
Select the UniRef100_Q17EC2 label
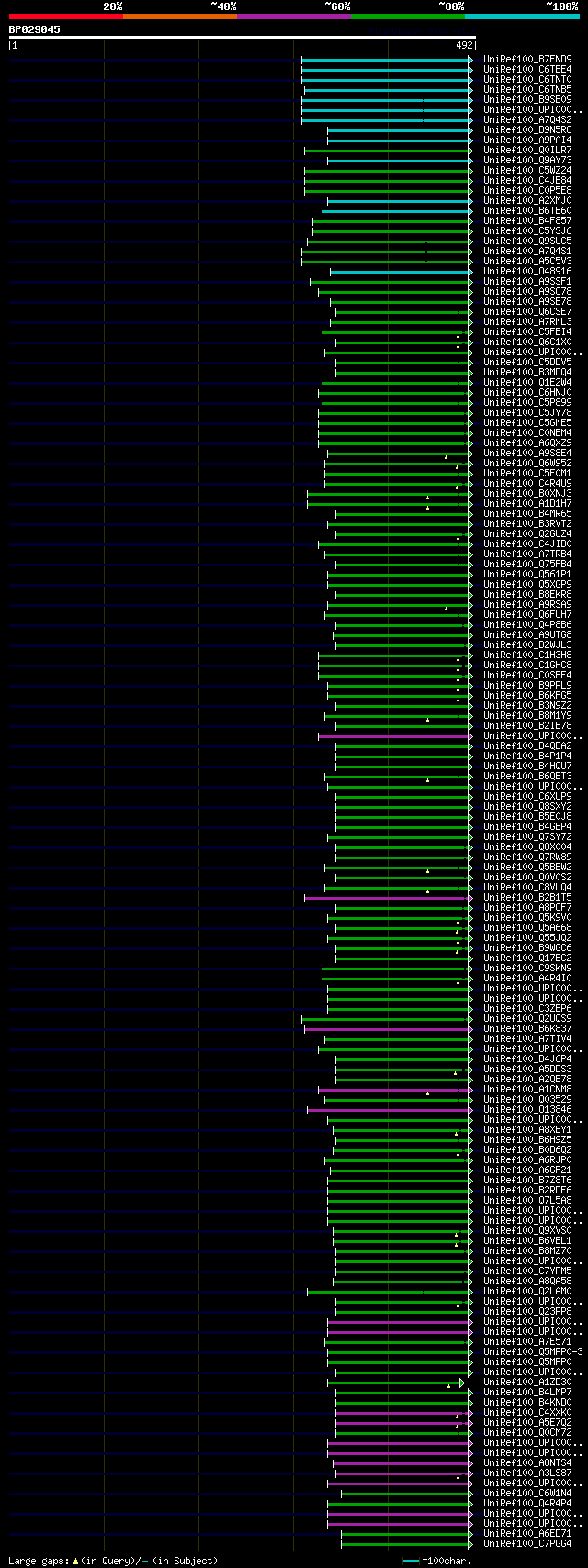(x=527, y=958)
